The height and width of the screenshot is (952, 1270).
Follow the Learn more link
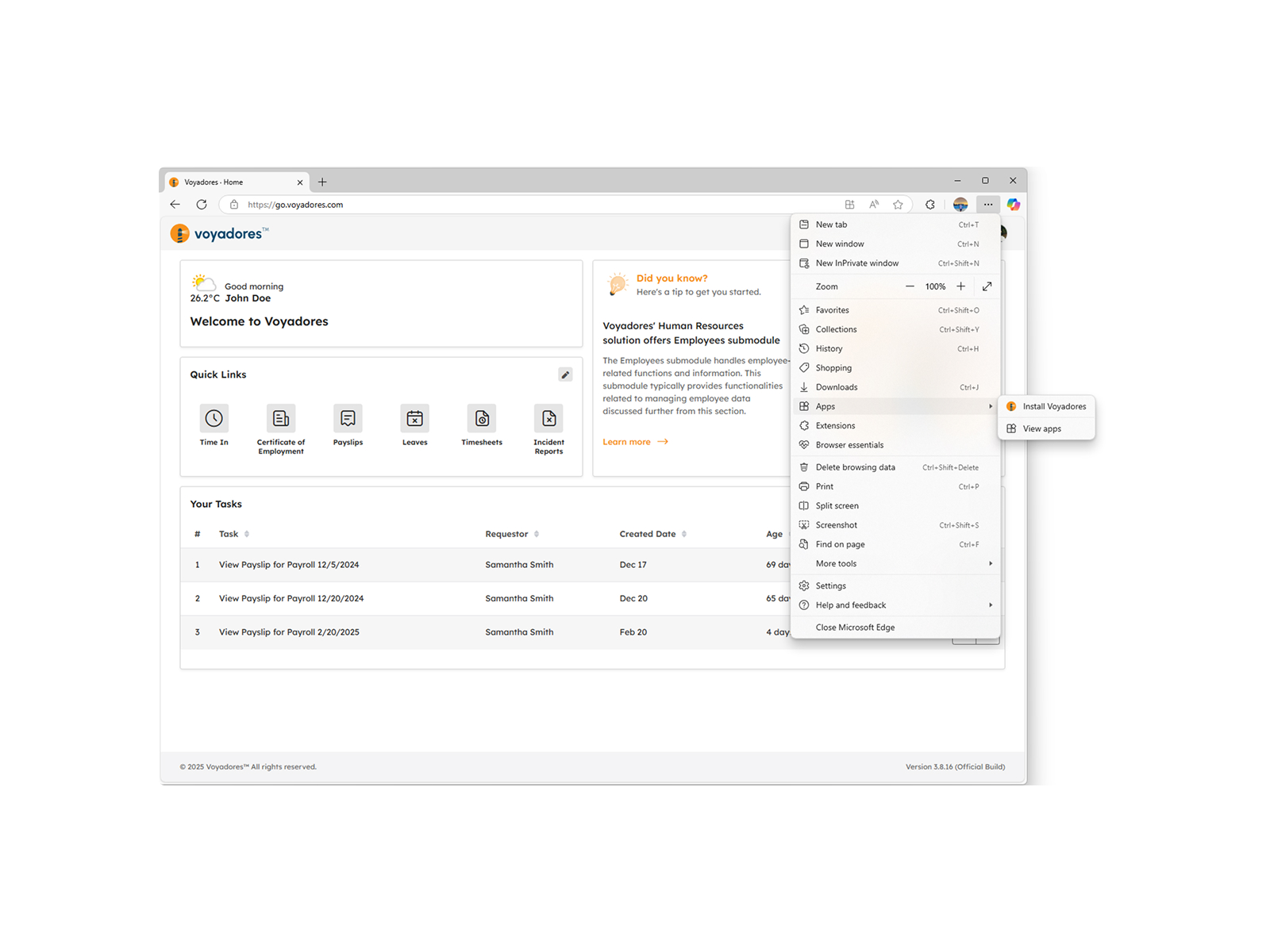pyautogui.click(x=635, y=442)
